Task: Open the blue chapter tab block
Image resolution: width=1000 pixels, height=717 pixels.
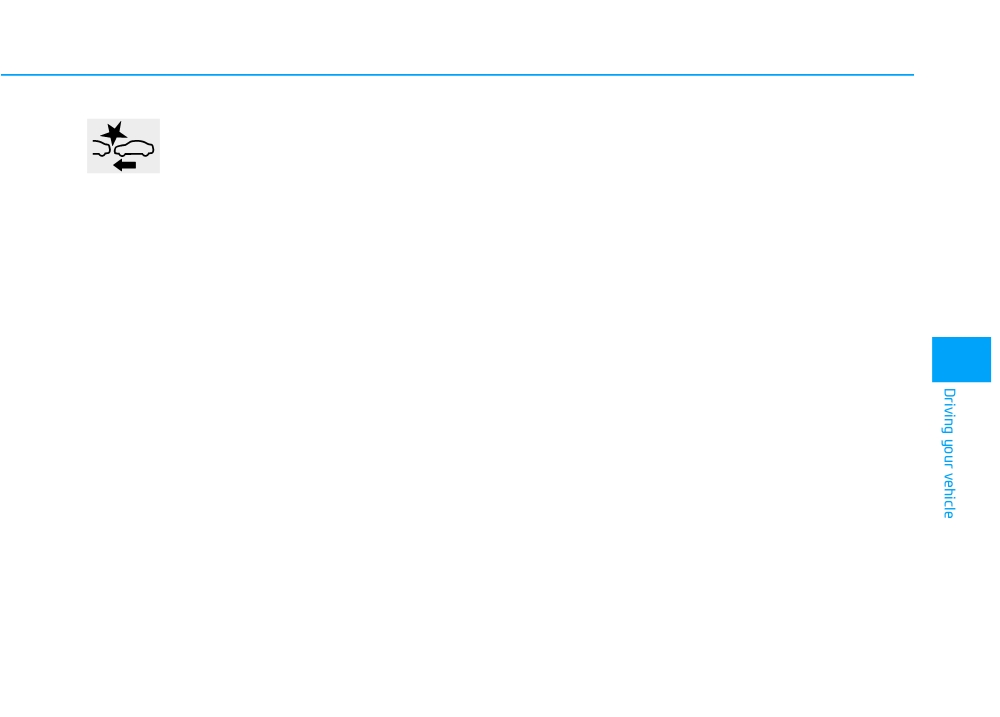Action: click(961, 359)
